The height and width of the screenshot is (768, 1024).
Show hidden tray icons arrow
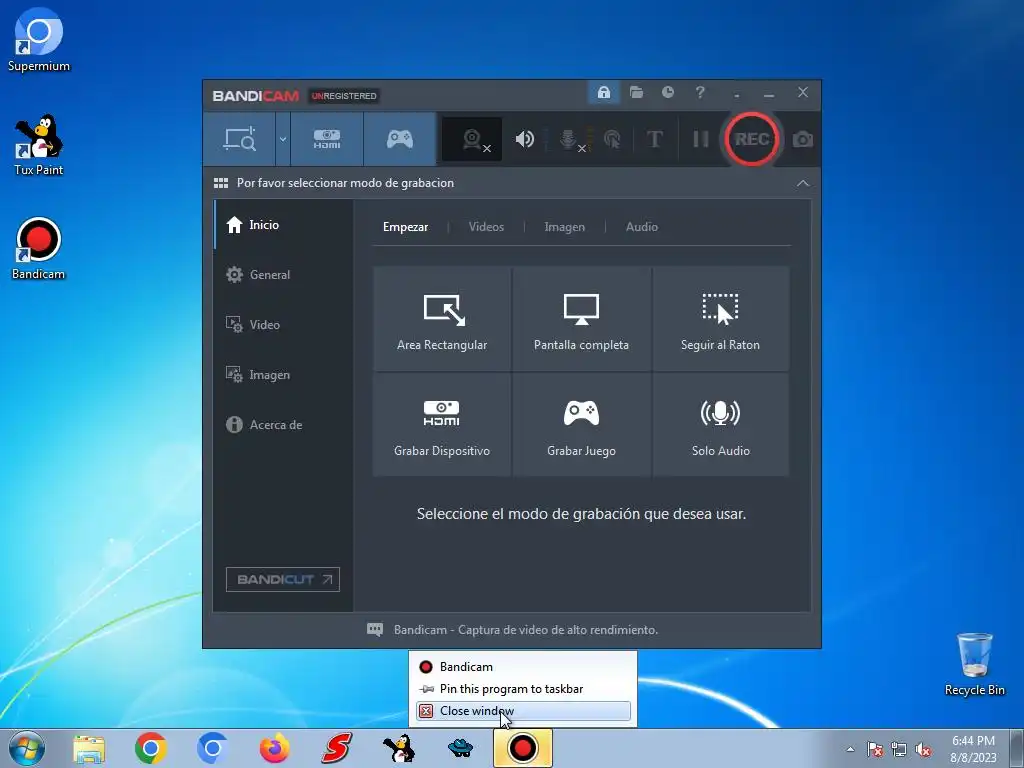point(850,749)
